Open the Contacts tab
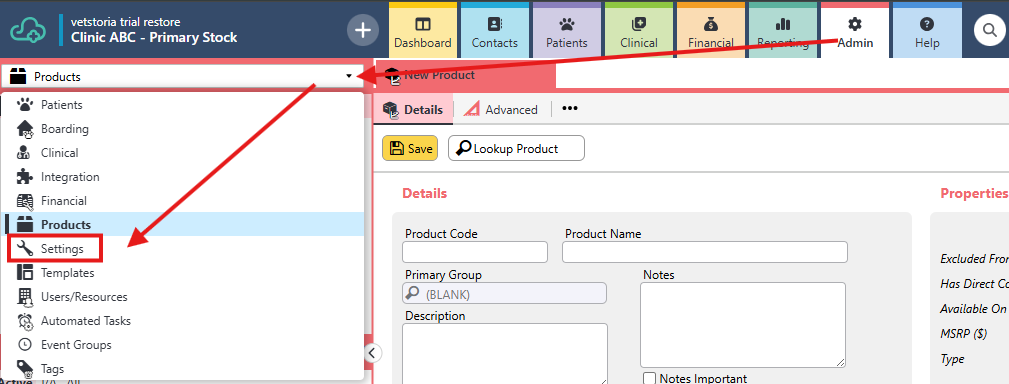 (x=495, y=30)
